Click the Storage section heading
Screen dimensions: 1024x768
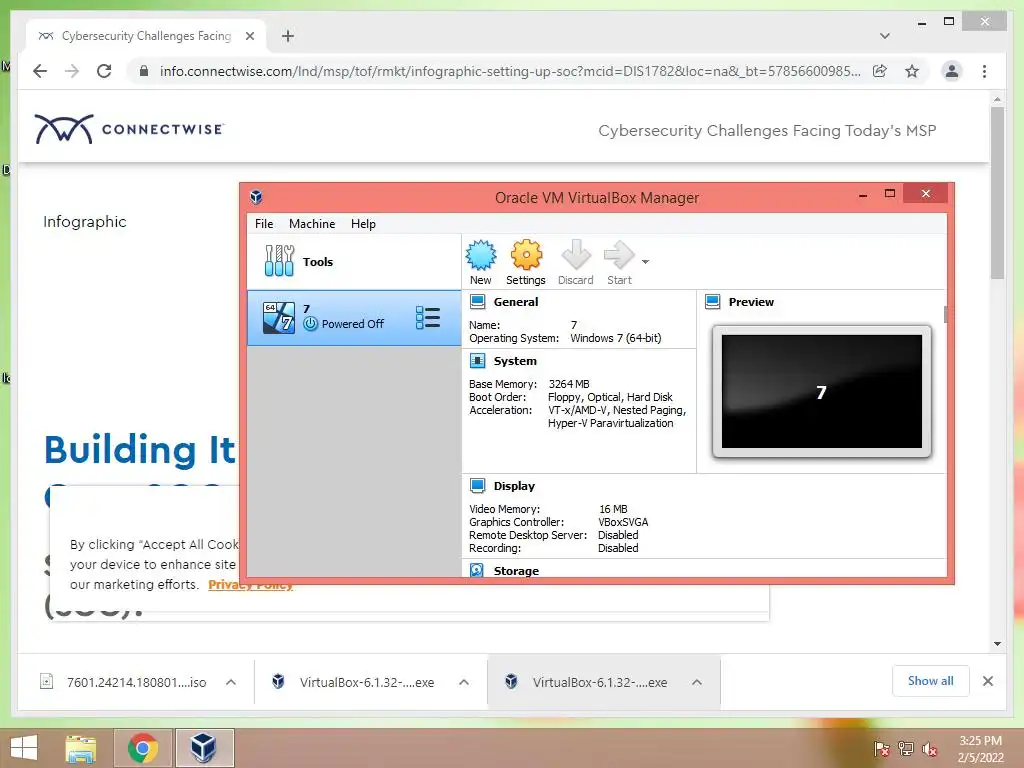[x=516, y=571]
